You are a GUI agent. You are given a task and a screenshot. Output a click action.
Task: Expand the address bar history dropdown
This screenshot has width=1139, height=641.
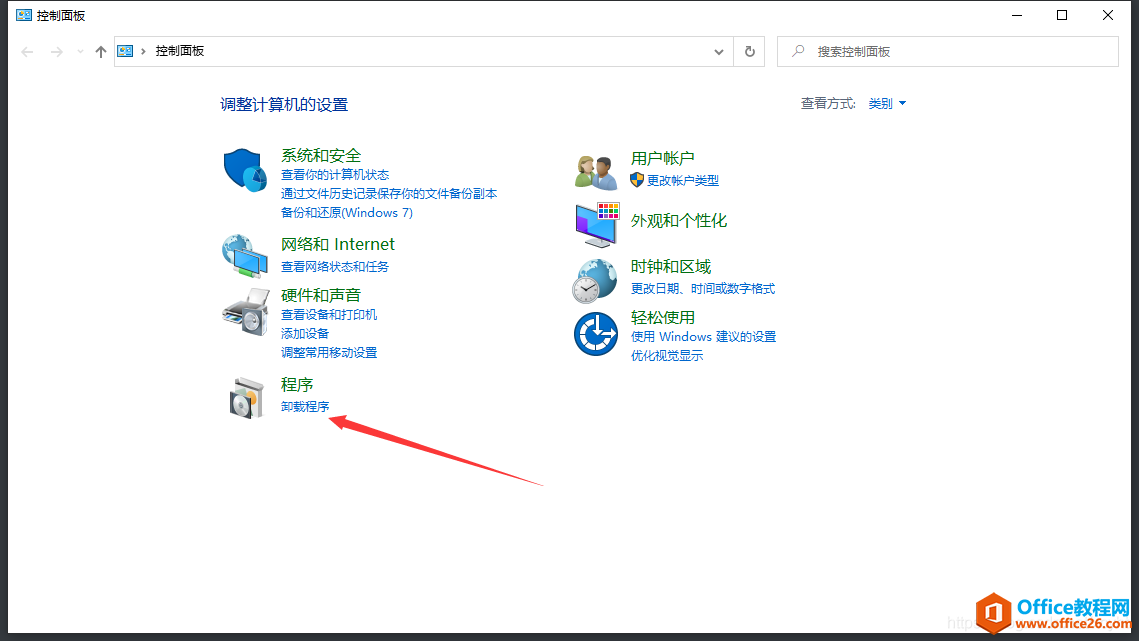718,52
